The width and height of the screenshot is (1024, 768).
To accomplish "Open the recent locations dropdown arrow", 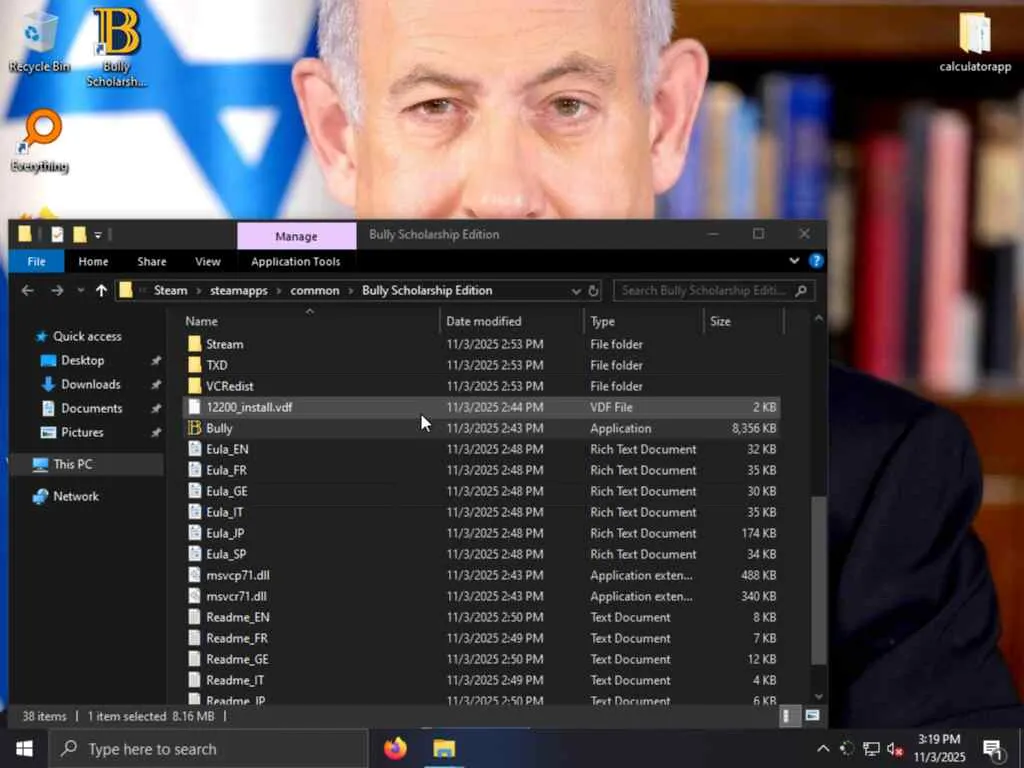I will coord(80,291).
